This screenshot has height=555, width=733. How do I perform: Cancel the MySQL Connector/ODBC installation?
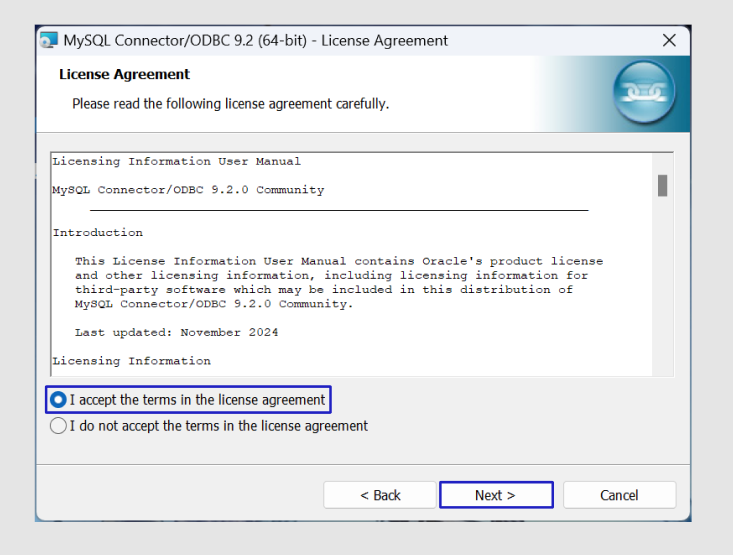pyautogui.click(x=619, y=495)
